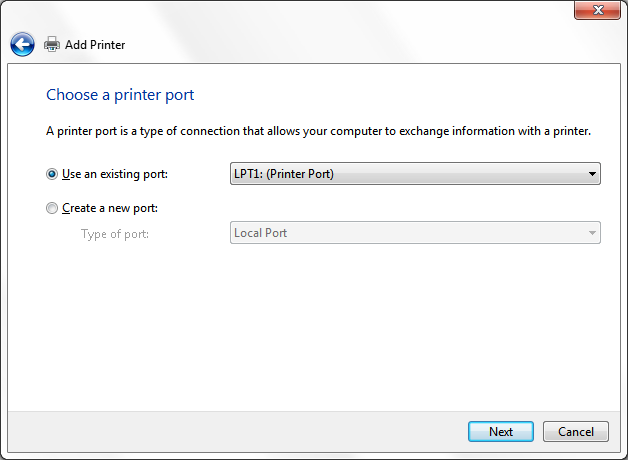
Task: Click the 'Type of port:' label
Action: tap(115, 234)
